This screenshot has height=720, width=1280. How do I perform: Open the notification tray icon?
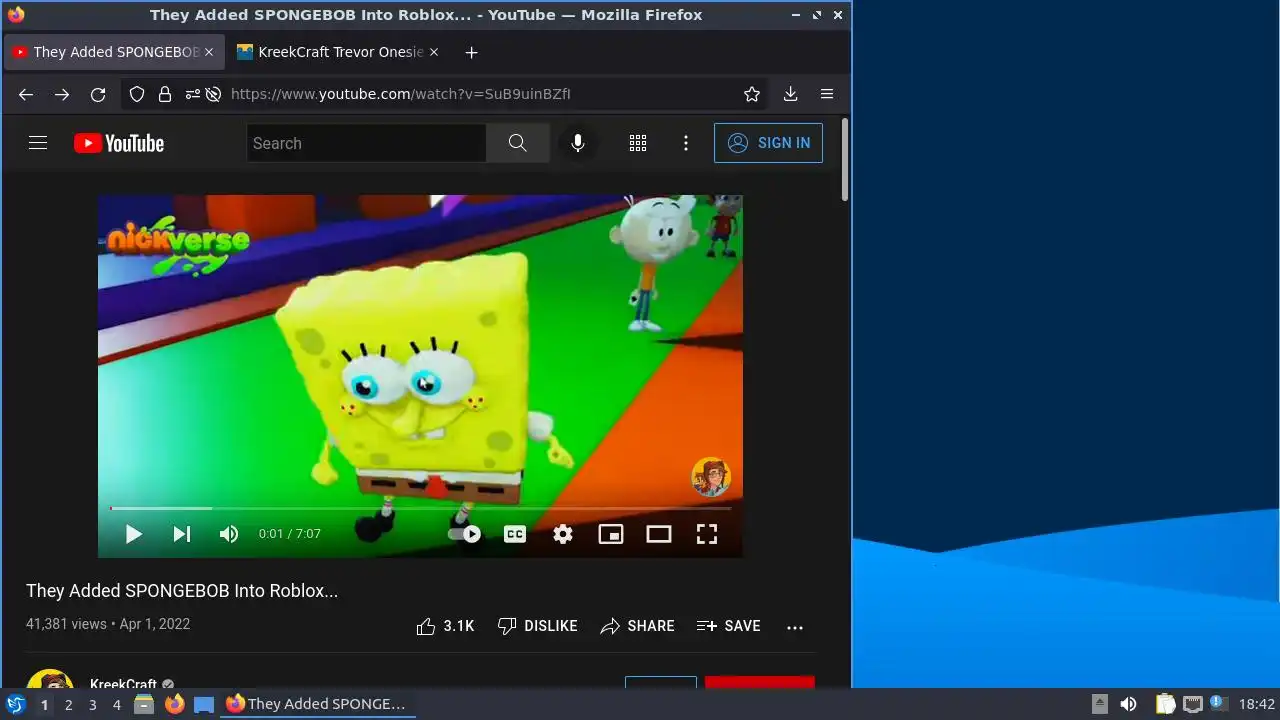tap(1217, 703)
